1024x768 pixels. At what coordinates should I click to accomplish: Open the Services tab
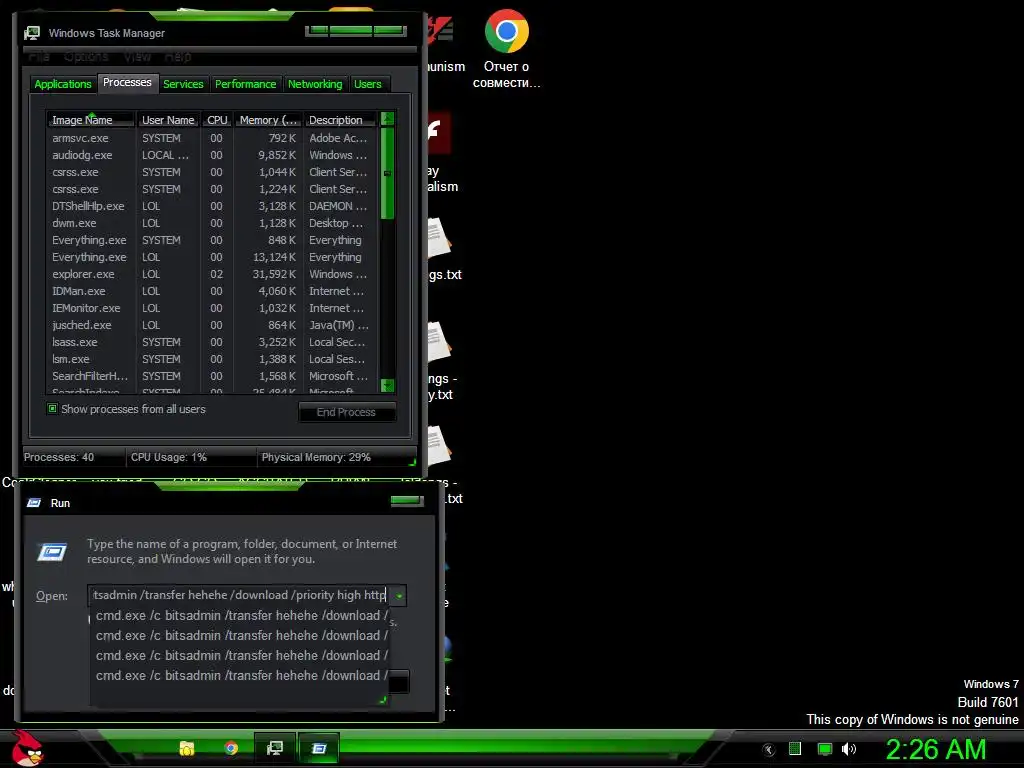(x=183, y=84)
